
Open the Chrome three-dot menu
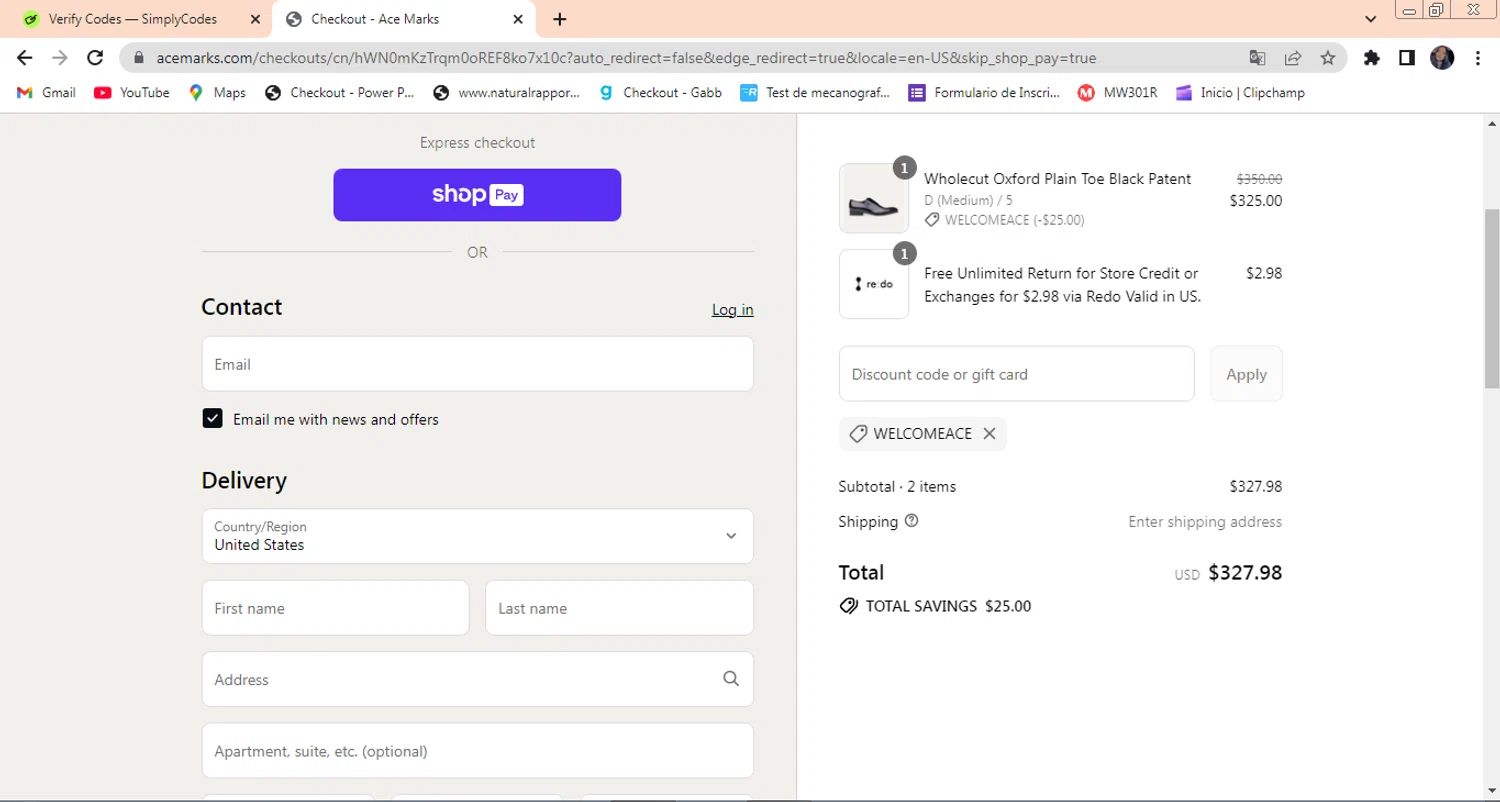tap(1478, 58)
